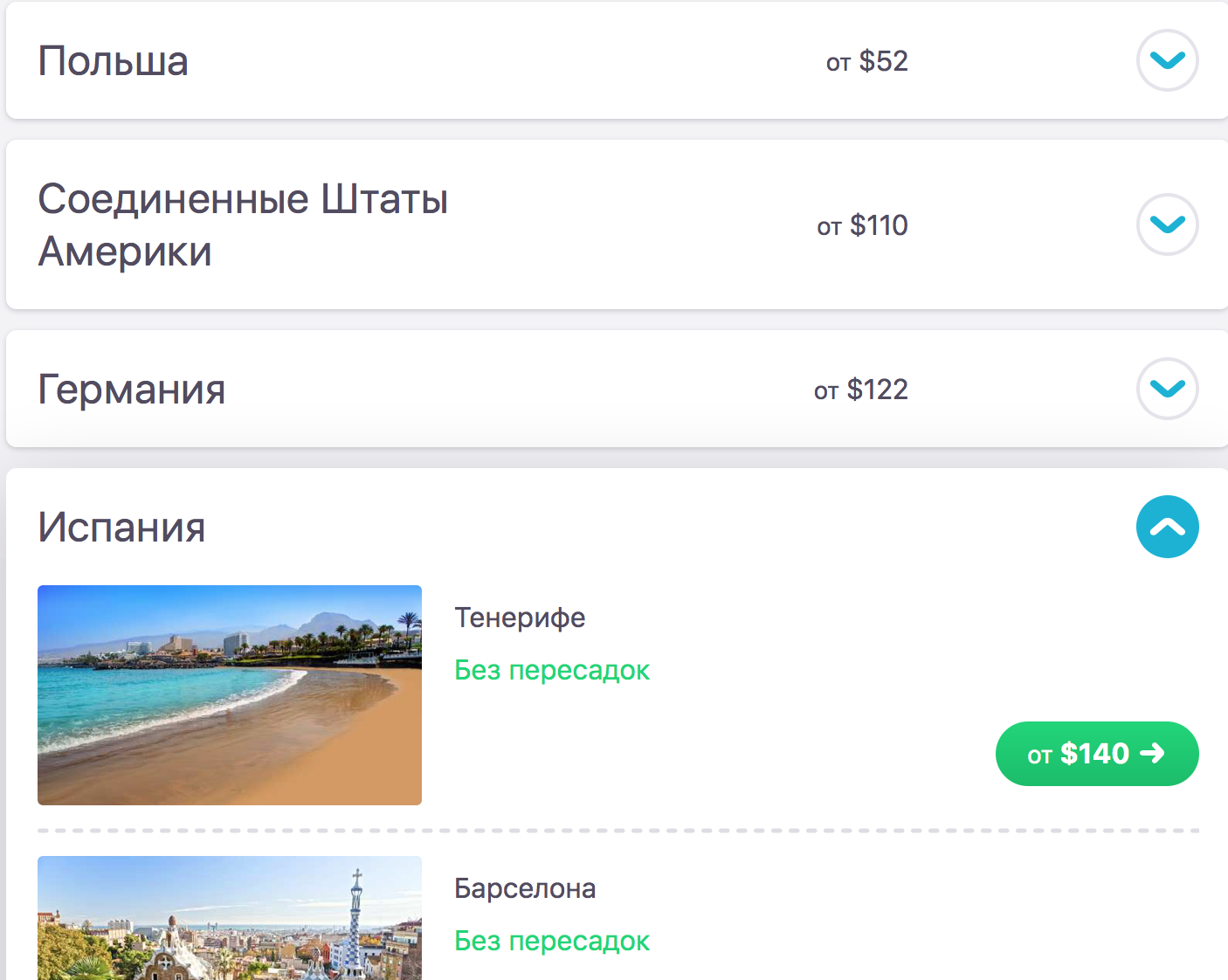This screenshot has height=980, width=1228.
Task: Open the Барселона destination link
Action: point(525,888)
